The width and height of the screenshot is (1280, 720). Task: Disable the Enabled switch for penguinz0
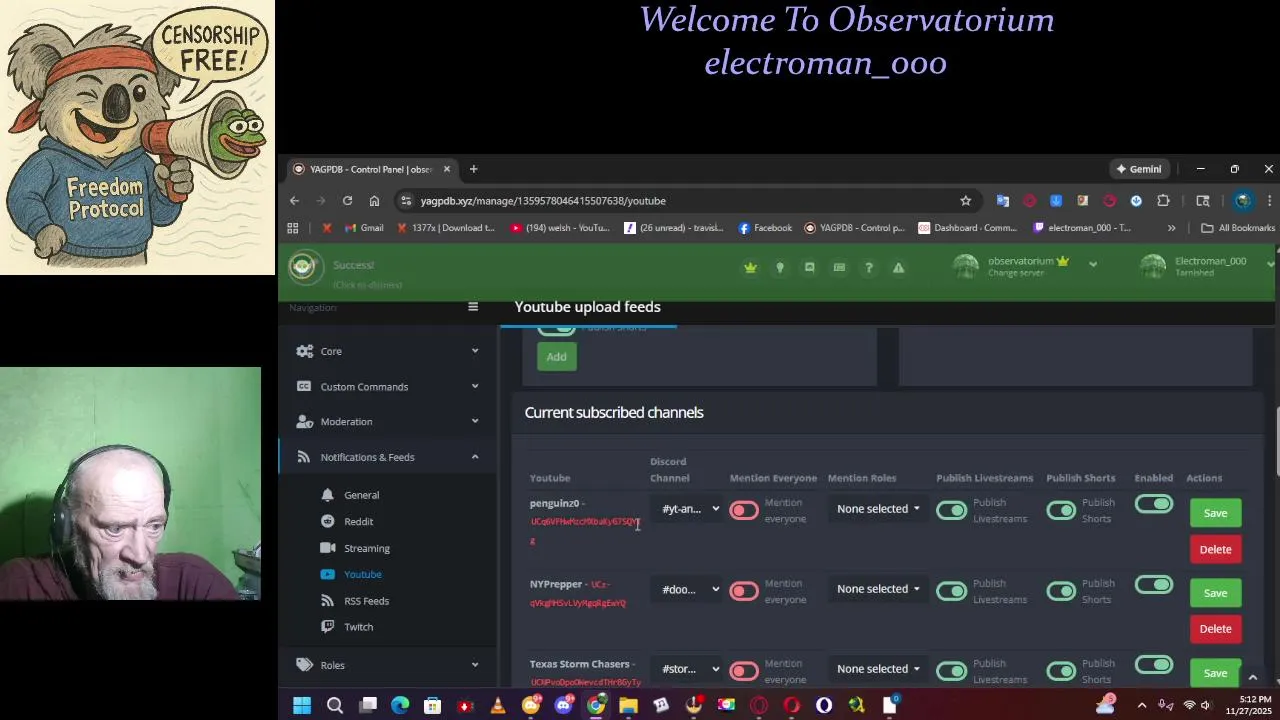coord(1154,504)
